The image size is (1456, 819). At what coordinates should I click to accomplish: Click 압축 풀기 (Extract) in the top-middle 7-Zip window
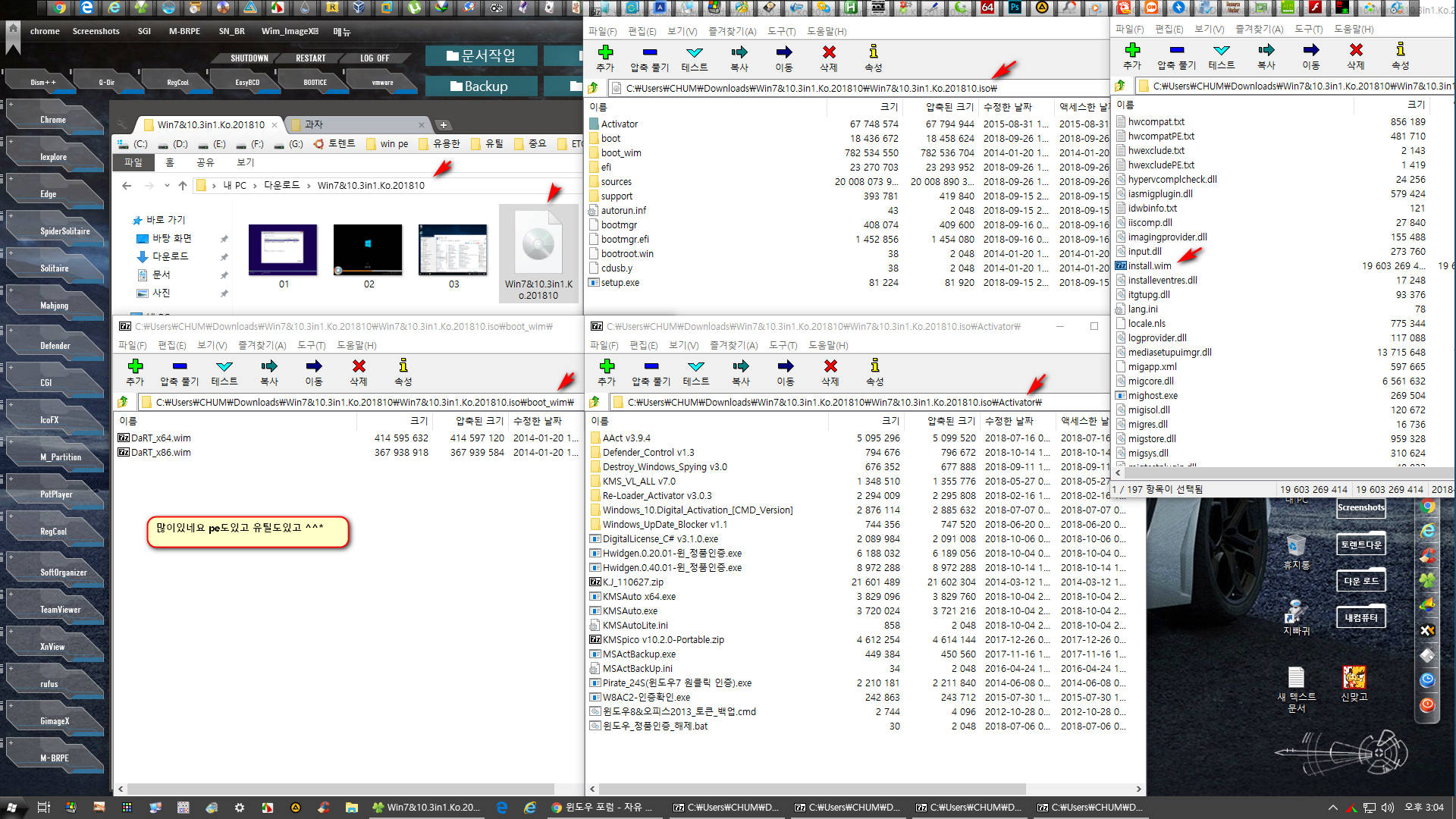(x=650, y=58)
